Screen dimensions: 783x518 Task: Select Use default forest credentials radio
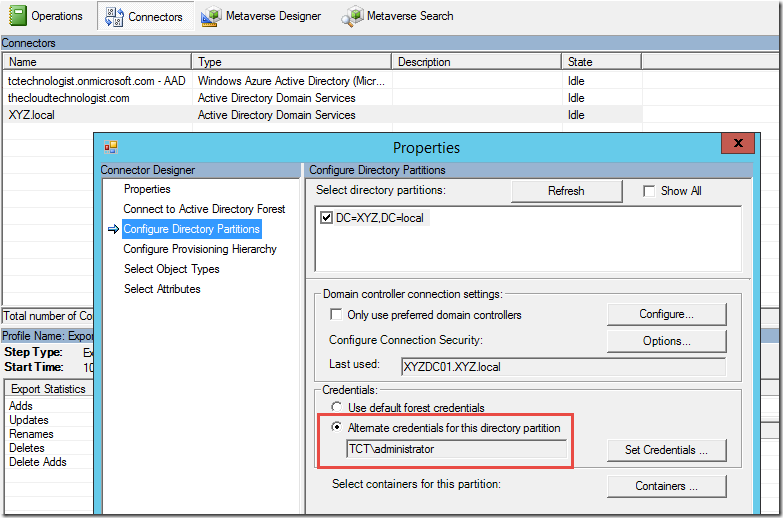point(337,407)
